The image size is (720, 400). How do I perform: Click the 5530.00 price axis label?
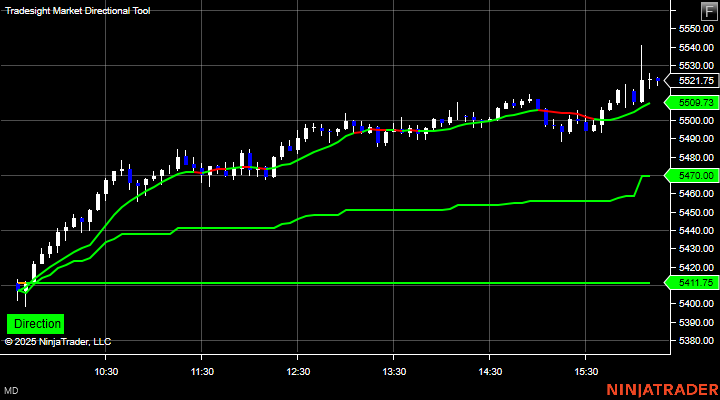tap(696, 66)
